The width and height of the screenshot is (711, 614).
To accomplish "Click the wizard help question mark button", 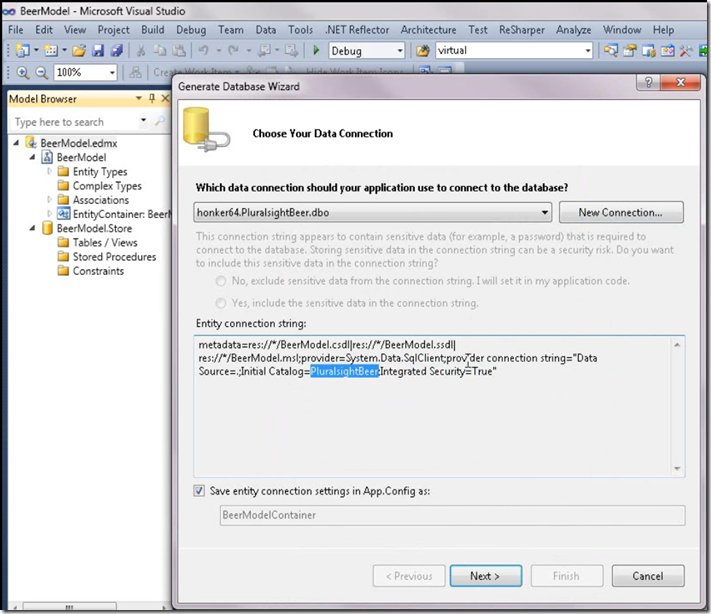I will [648, 82].
